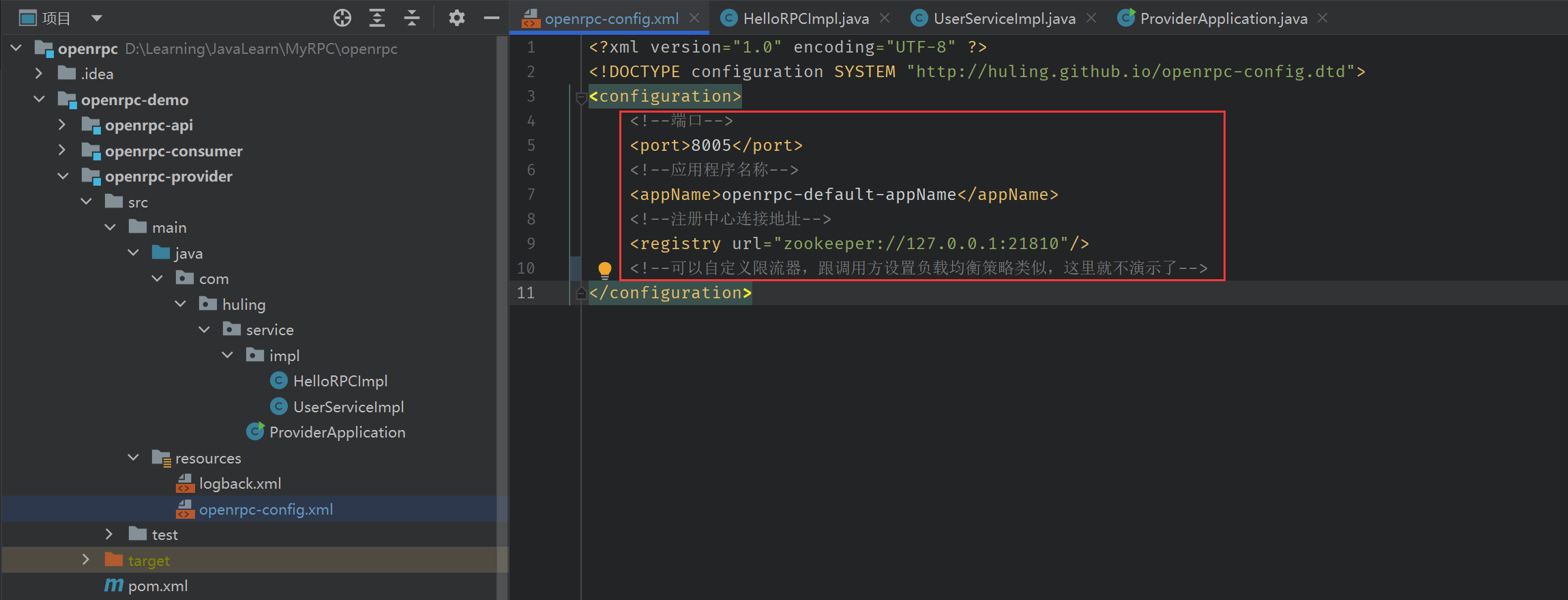Switch to UserServiceImpl.java tab
The height and width of the screenshot is (600, 1568).
1003,18
